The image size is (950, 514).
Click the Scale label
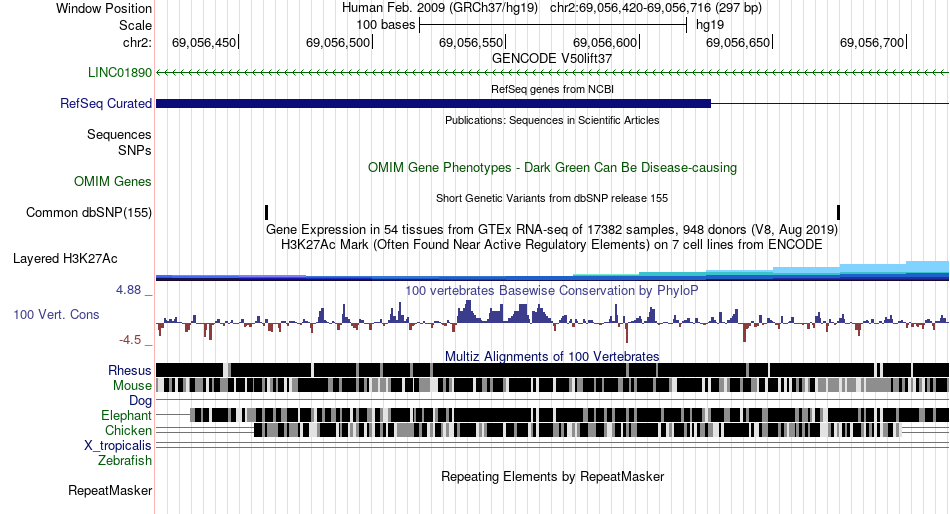tap(135, 25)
